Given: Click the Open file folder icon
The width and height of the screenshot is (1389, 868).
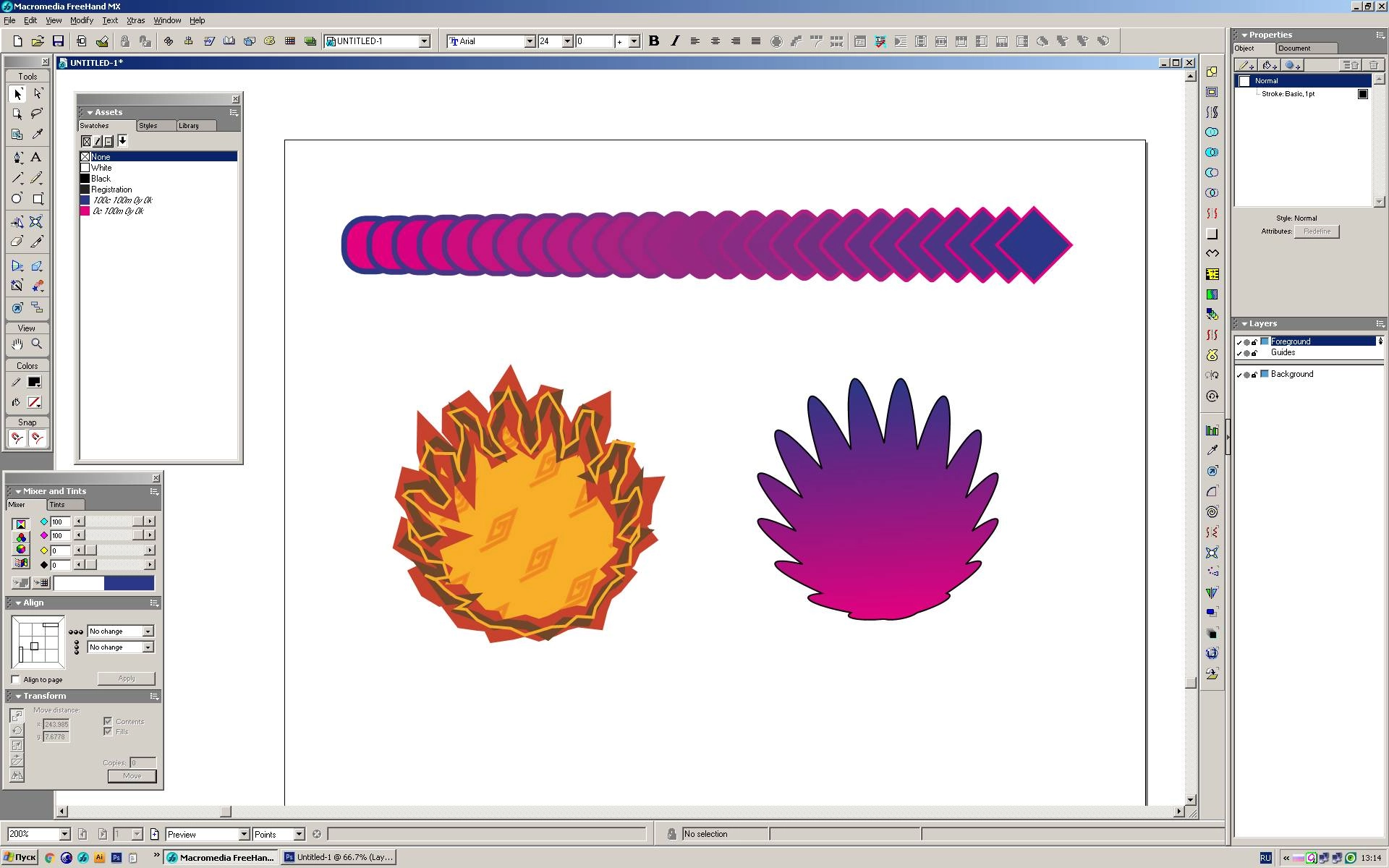Looking at the screenshot, I should (38, 41).
